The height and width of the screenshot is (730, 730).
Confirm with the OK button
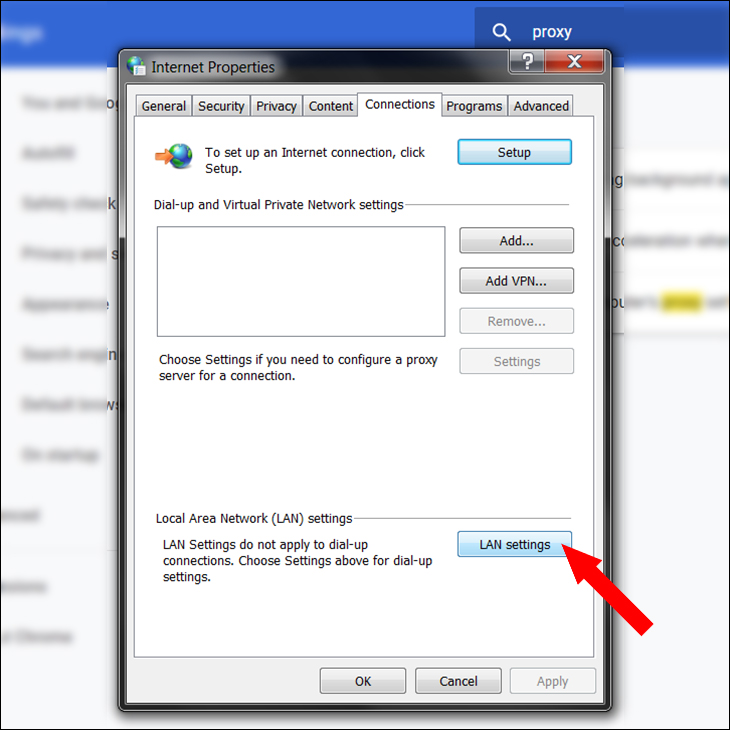pos(363,681)
